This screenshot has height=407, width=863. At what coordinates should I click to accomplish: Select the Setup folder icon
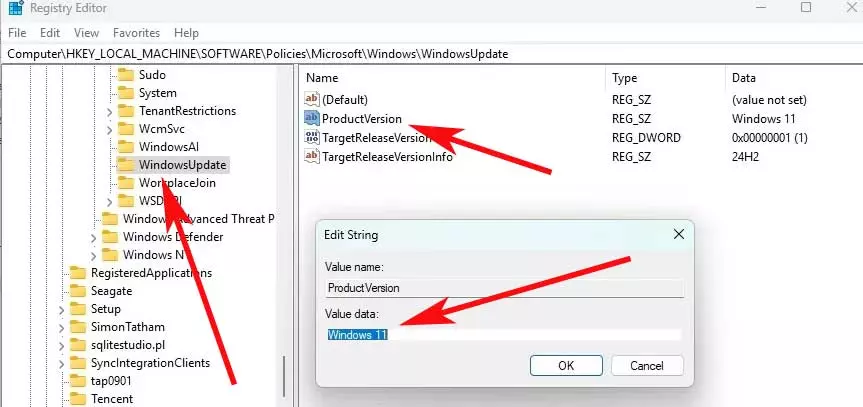(78, 308)
